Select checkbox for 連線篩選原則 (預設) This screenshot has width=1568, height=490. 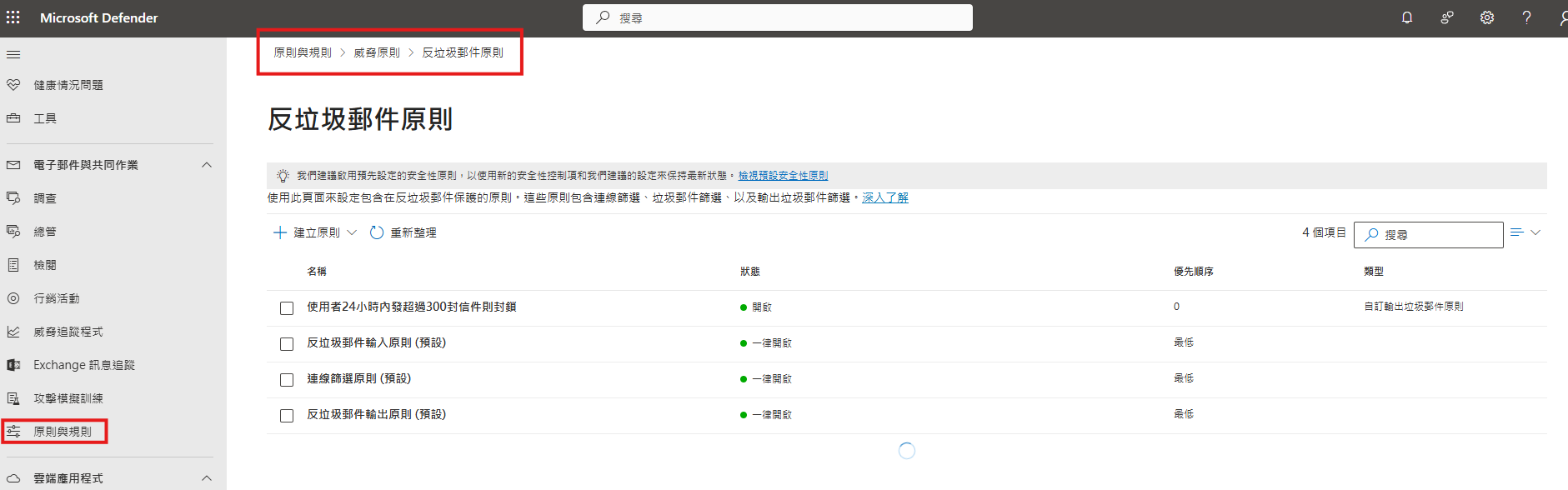coord(287,380)
